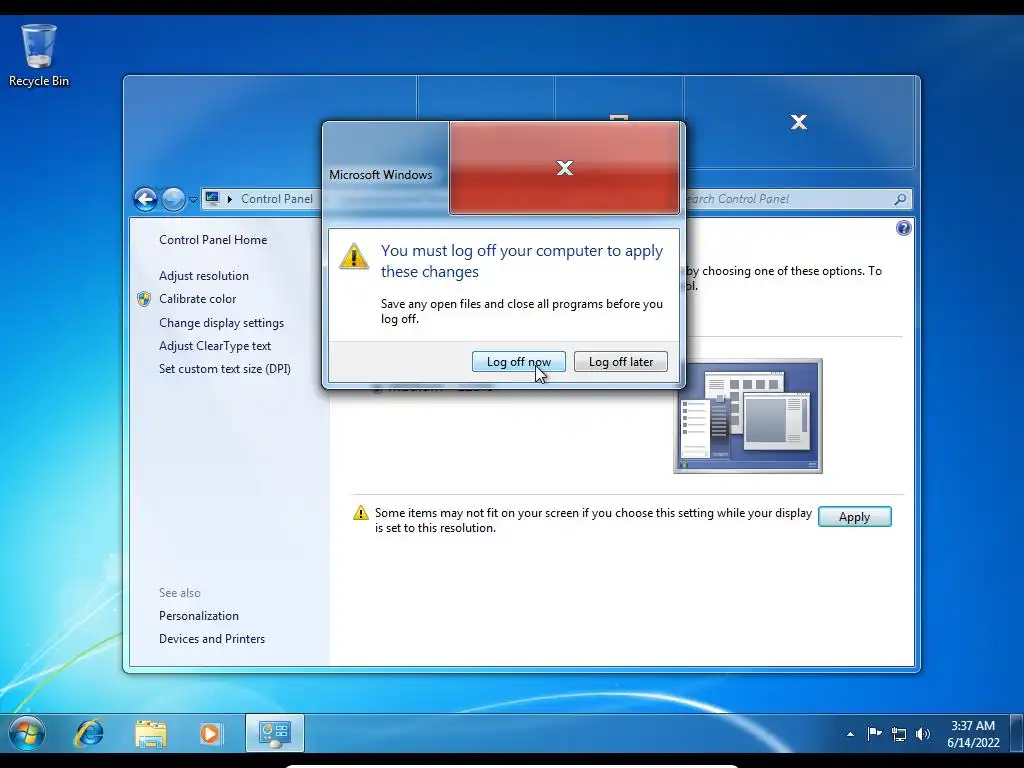Click the network tray icon
Screen dimensions: 1024x768
[x=899, y=734]
